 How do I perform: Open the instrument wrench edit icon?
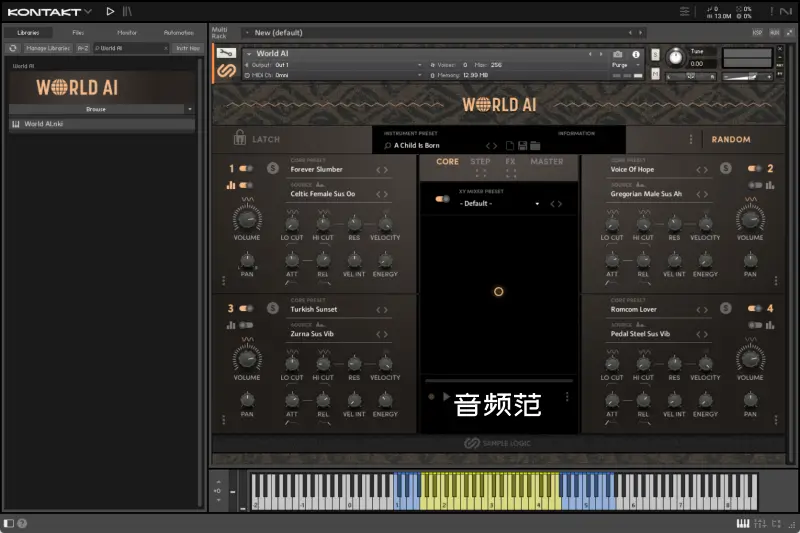(226, 53)
